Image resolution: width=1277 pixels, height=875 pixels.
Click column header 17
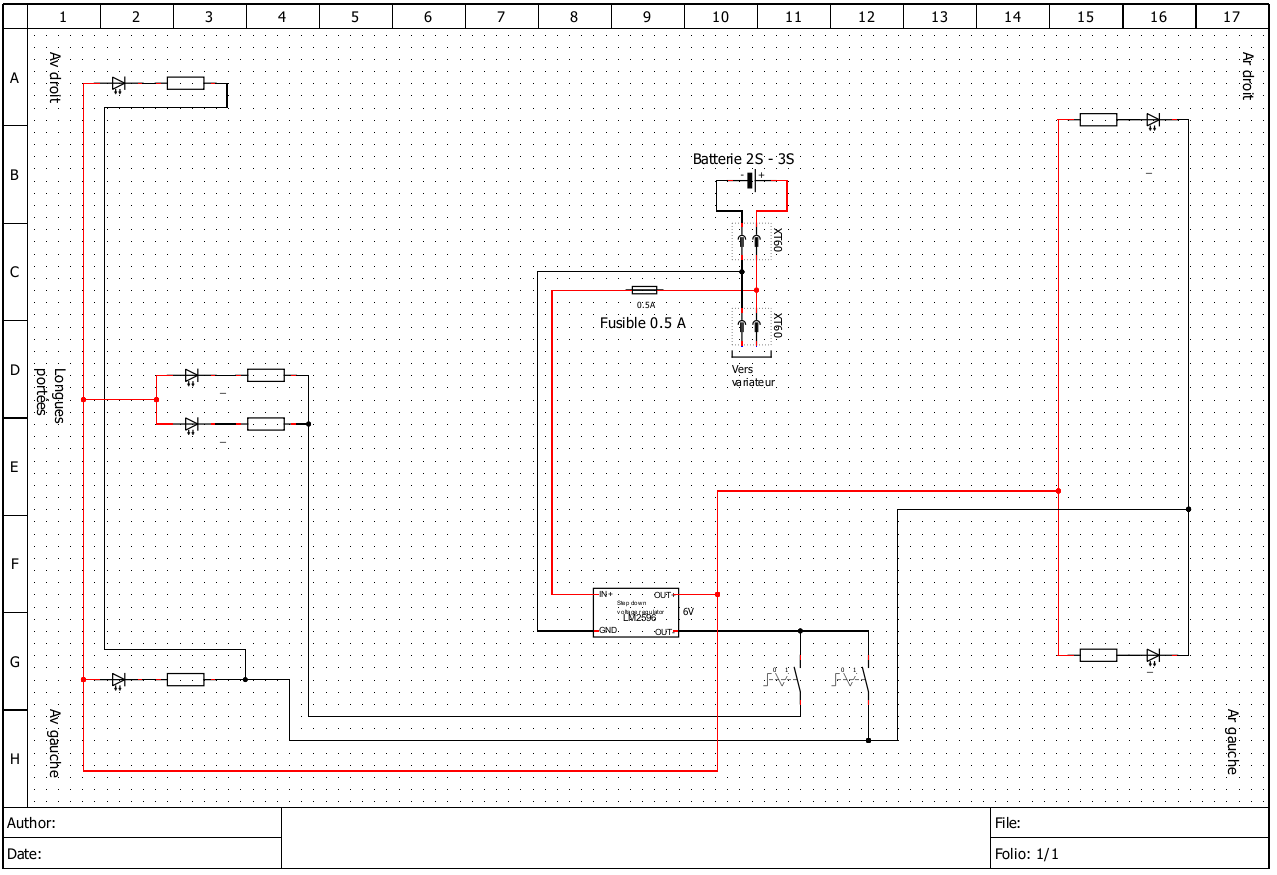coord(1233,16)
